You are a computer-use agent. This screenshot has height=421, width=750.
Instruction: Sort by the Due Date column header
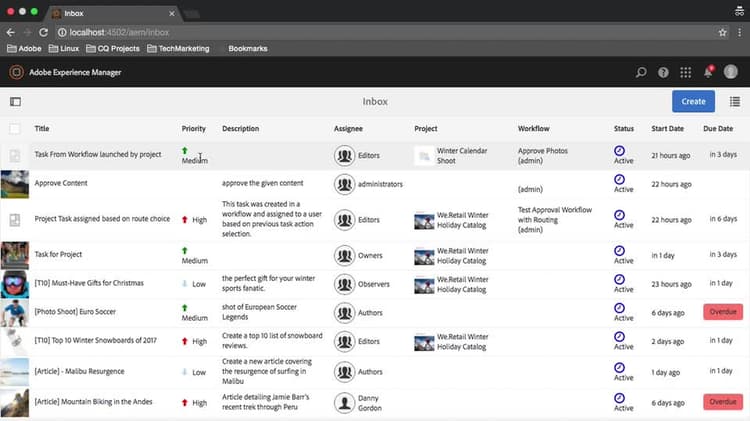click(x=718, y=129)
